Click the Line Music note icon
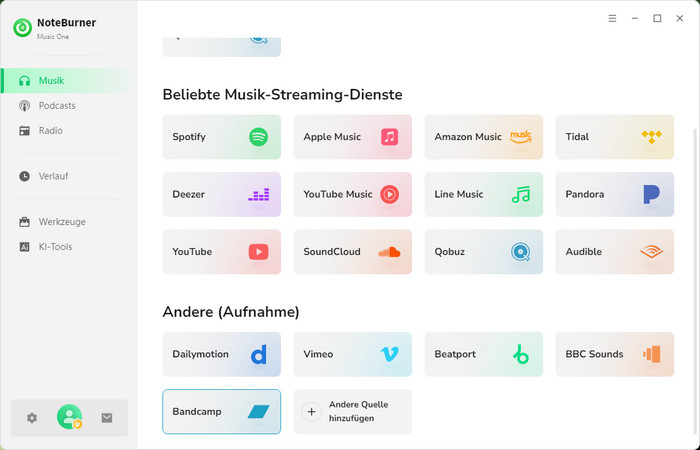 pyautogui.click(x=521, y=194)
